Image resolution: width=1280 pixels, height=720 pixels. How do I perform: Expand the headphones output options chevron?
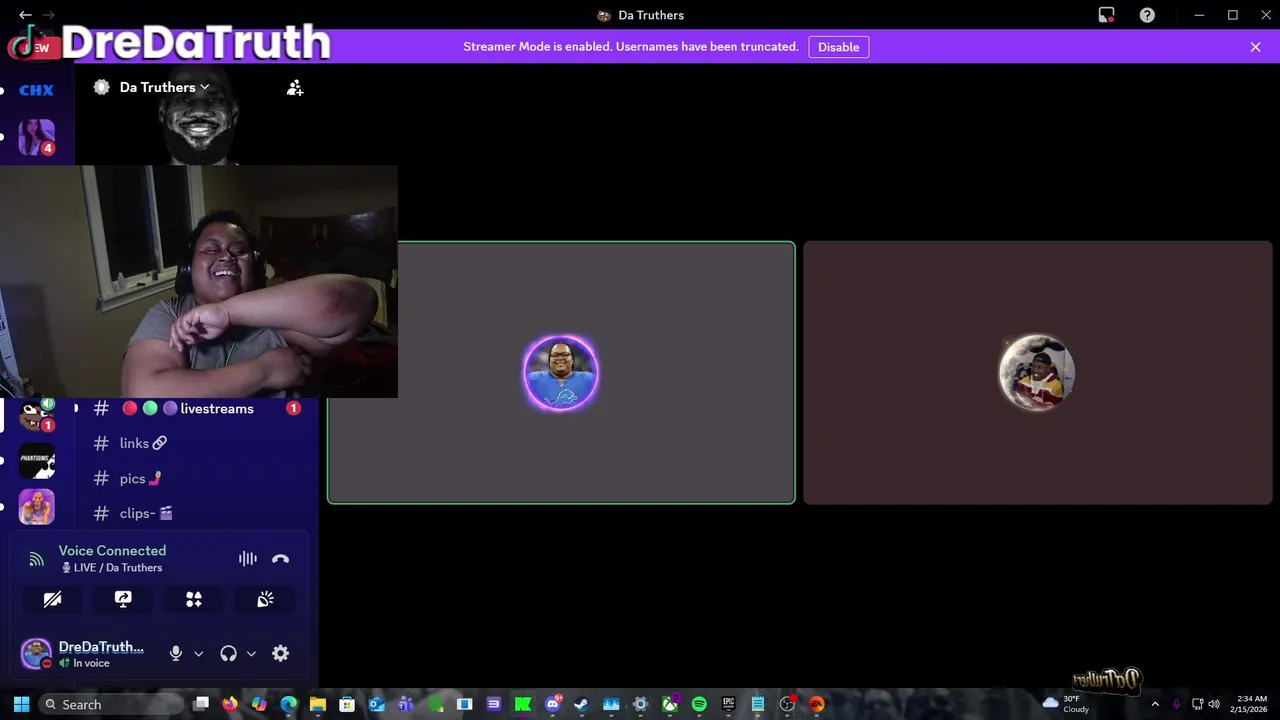coord(251,654)
